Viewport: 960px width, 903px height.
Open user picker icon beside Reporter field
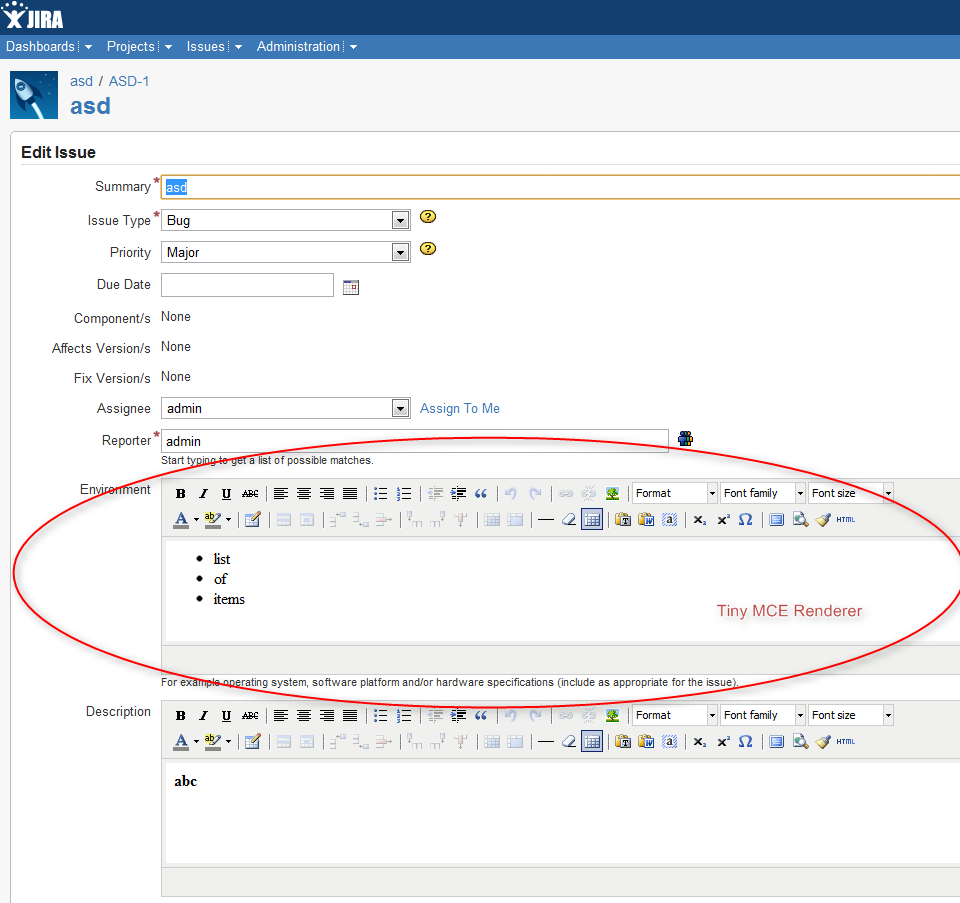click(686, 438)
